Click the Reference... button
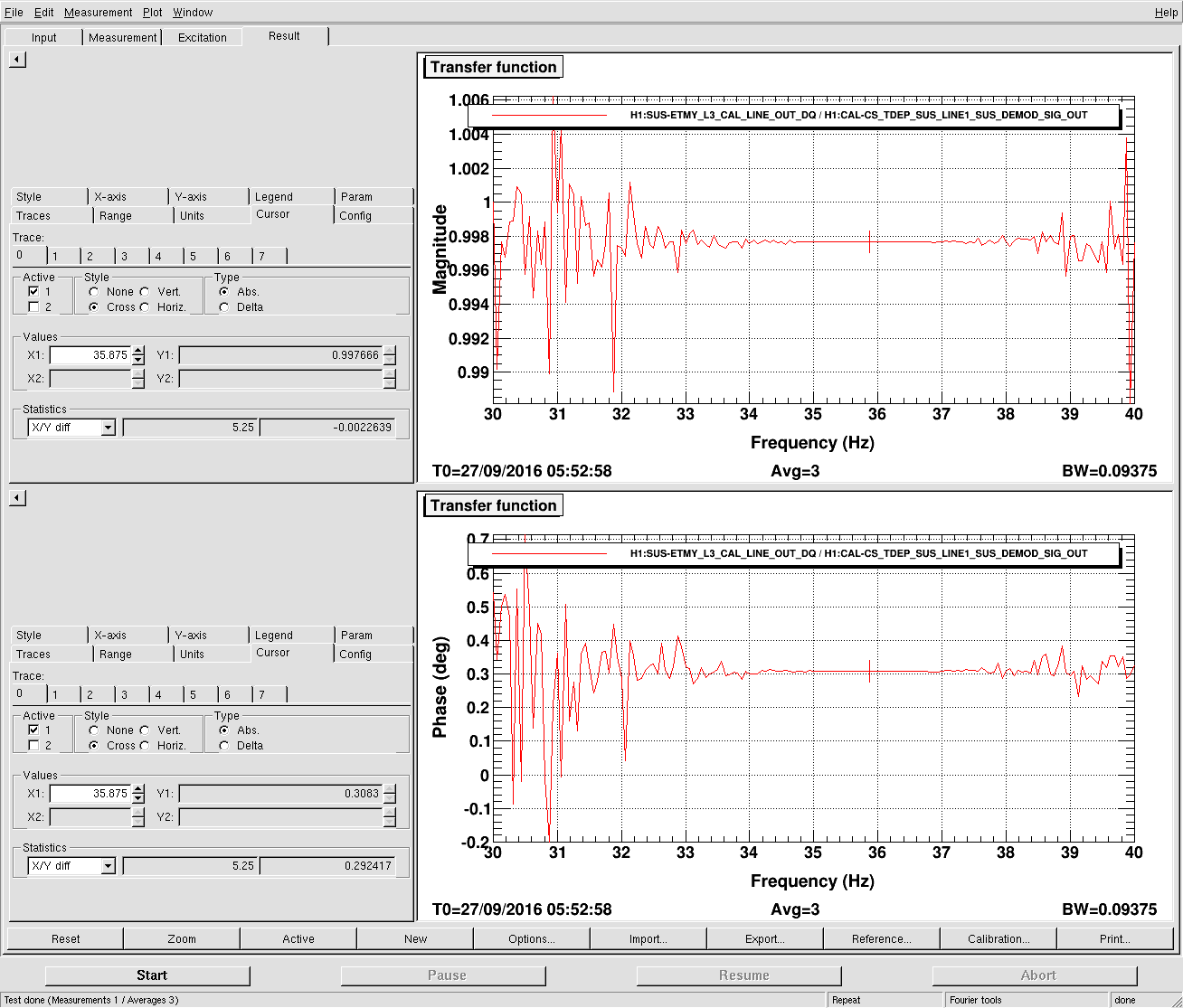Image resolution: width=1183 pixels, height=1008 pixels. tap(882, 939)
